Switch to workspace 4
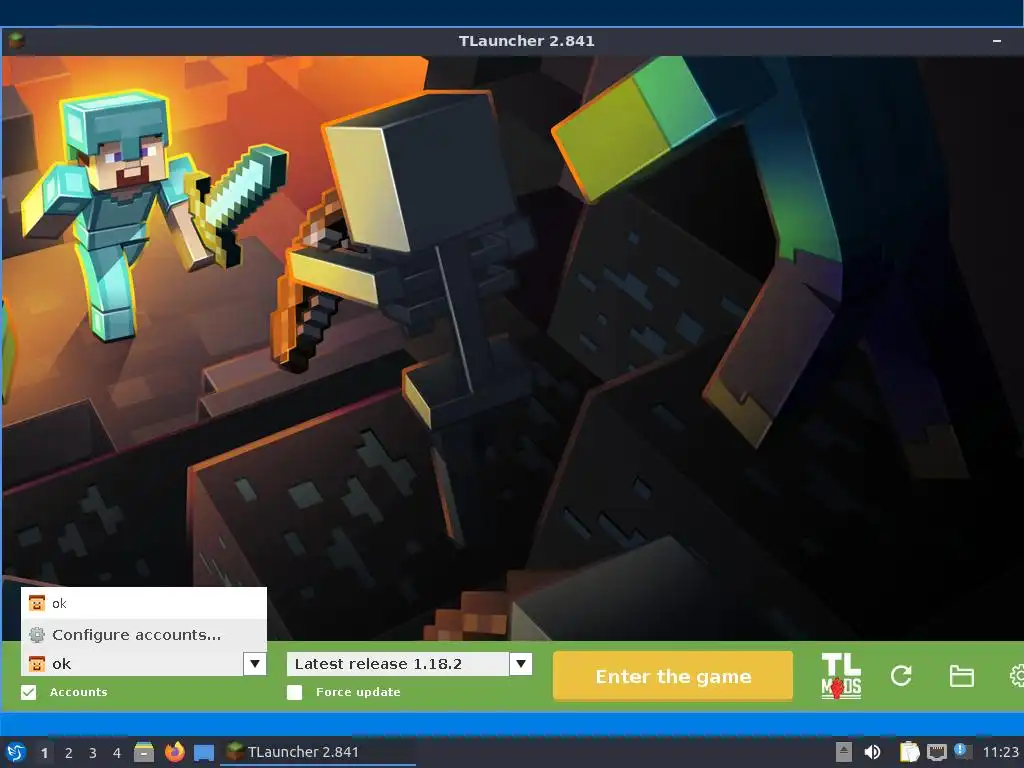This screenshot has height=768, width=1024. 117,753
